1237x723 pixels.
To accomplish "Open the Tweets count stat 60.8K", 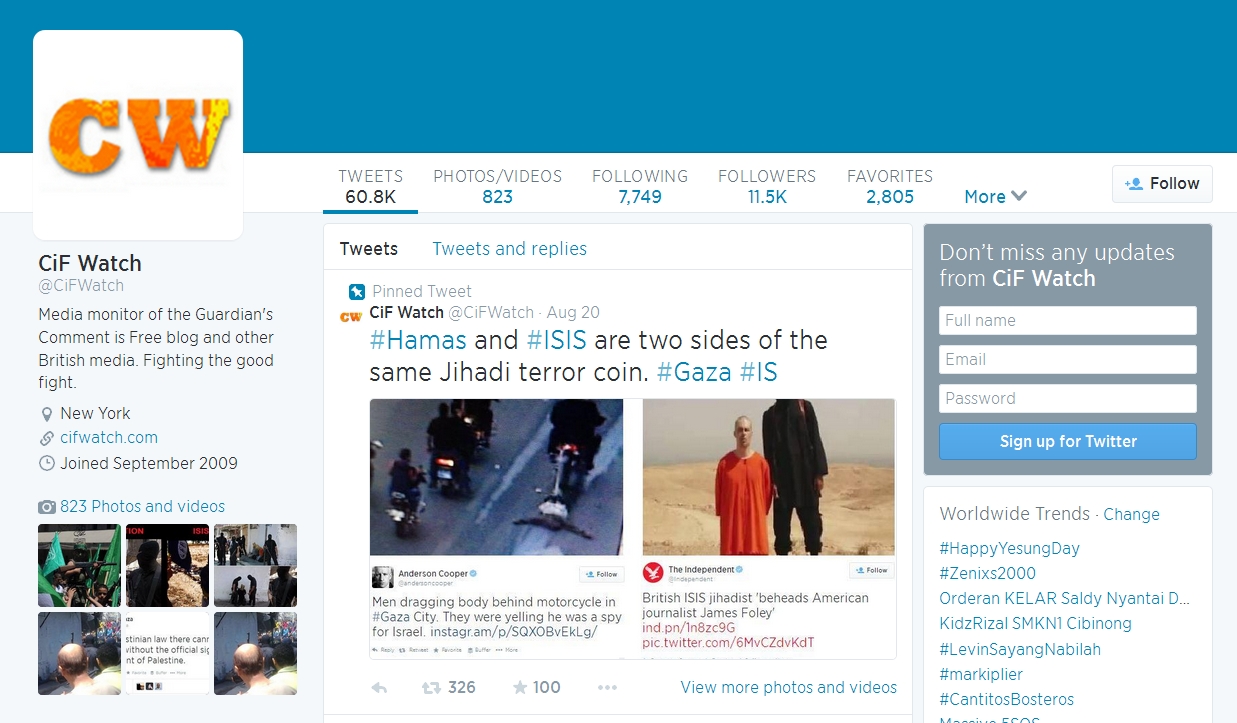I will click(x=370, y=187).
